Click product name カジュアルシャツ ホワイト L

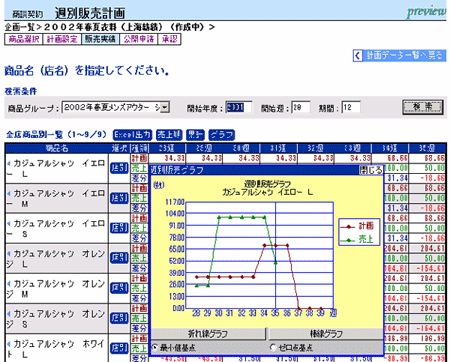(x=57, y=349)
